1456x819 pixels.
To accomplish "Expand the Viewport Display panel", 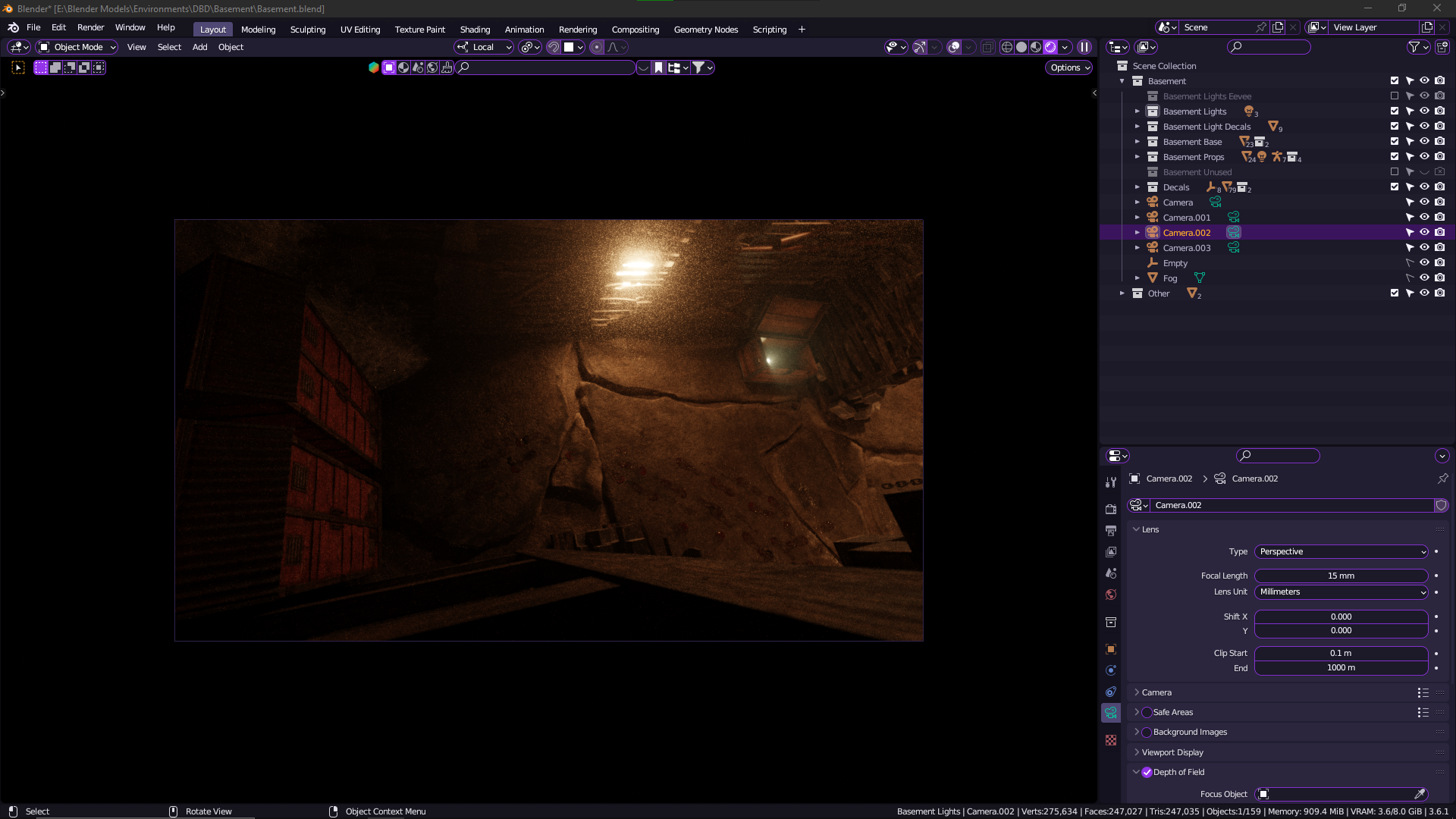I will (1172, 752).
